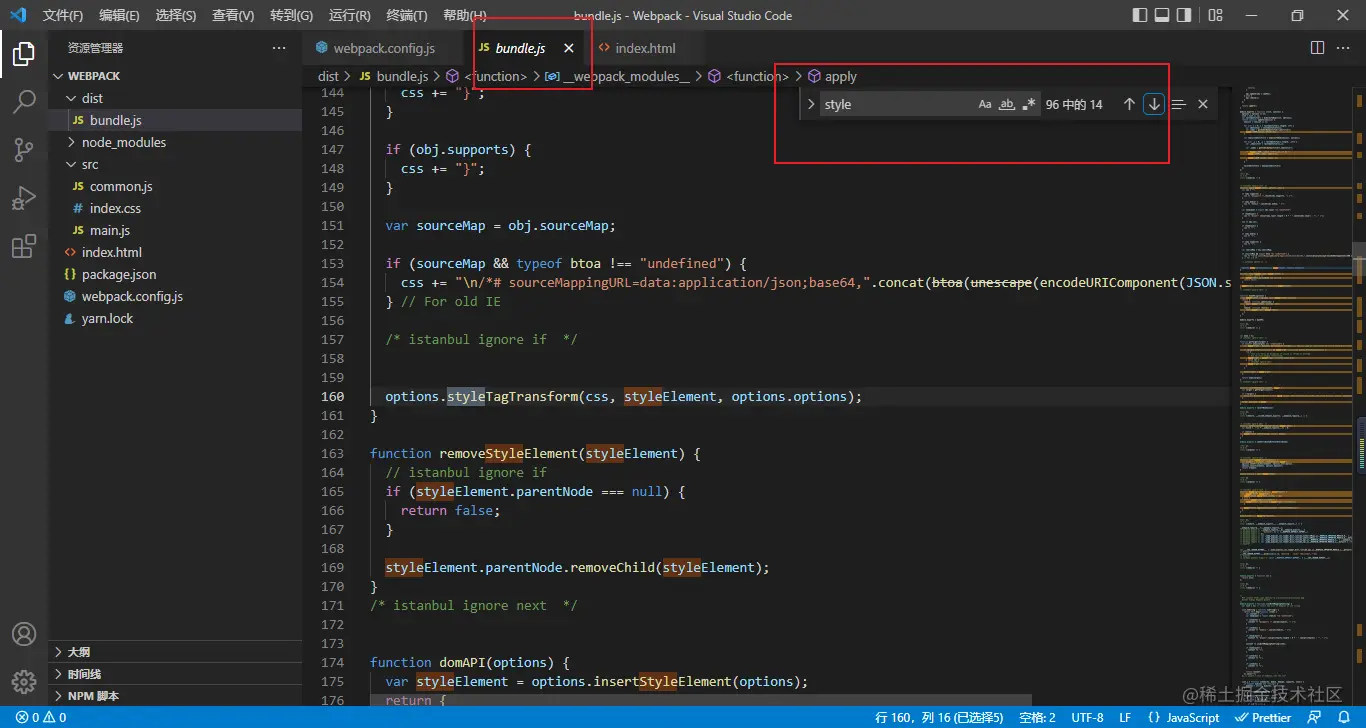Open the customize layout button

[x=1215, y=15]
